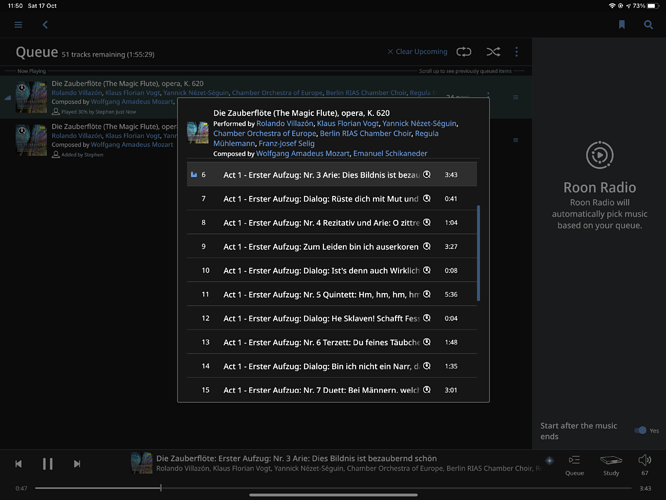Screen dimensions: 666x500
Task: Click the second queue item's album art
Action: [31, 140]
